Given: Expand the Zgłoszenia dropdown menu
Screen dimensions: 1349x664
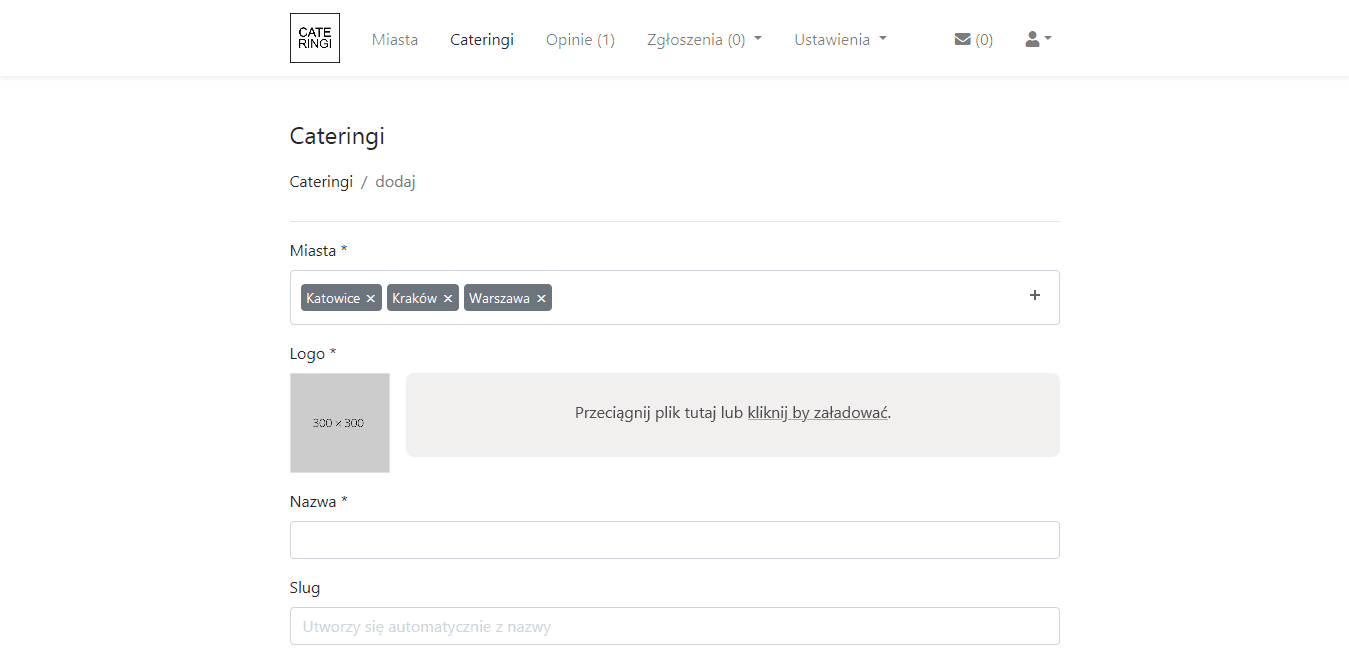Looking at the screenshot, I should (704, 40).
